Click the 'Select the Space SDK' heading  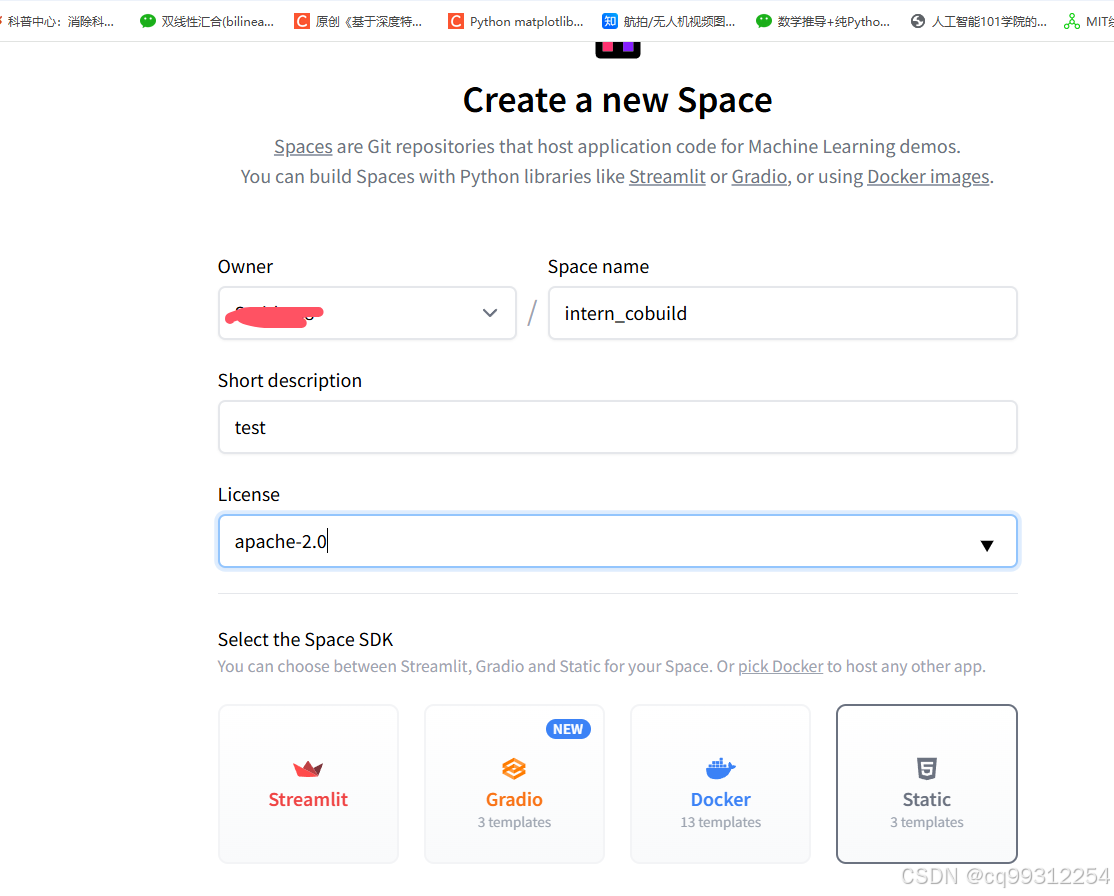(305, 639)
